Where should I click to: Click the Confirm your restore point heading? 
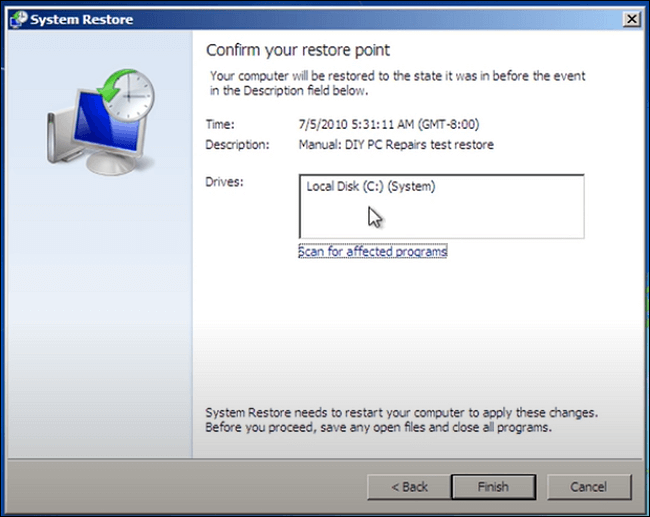(x=298, y=50)
